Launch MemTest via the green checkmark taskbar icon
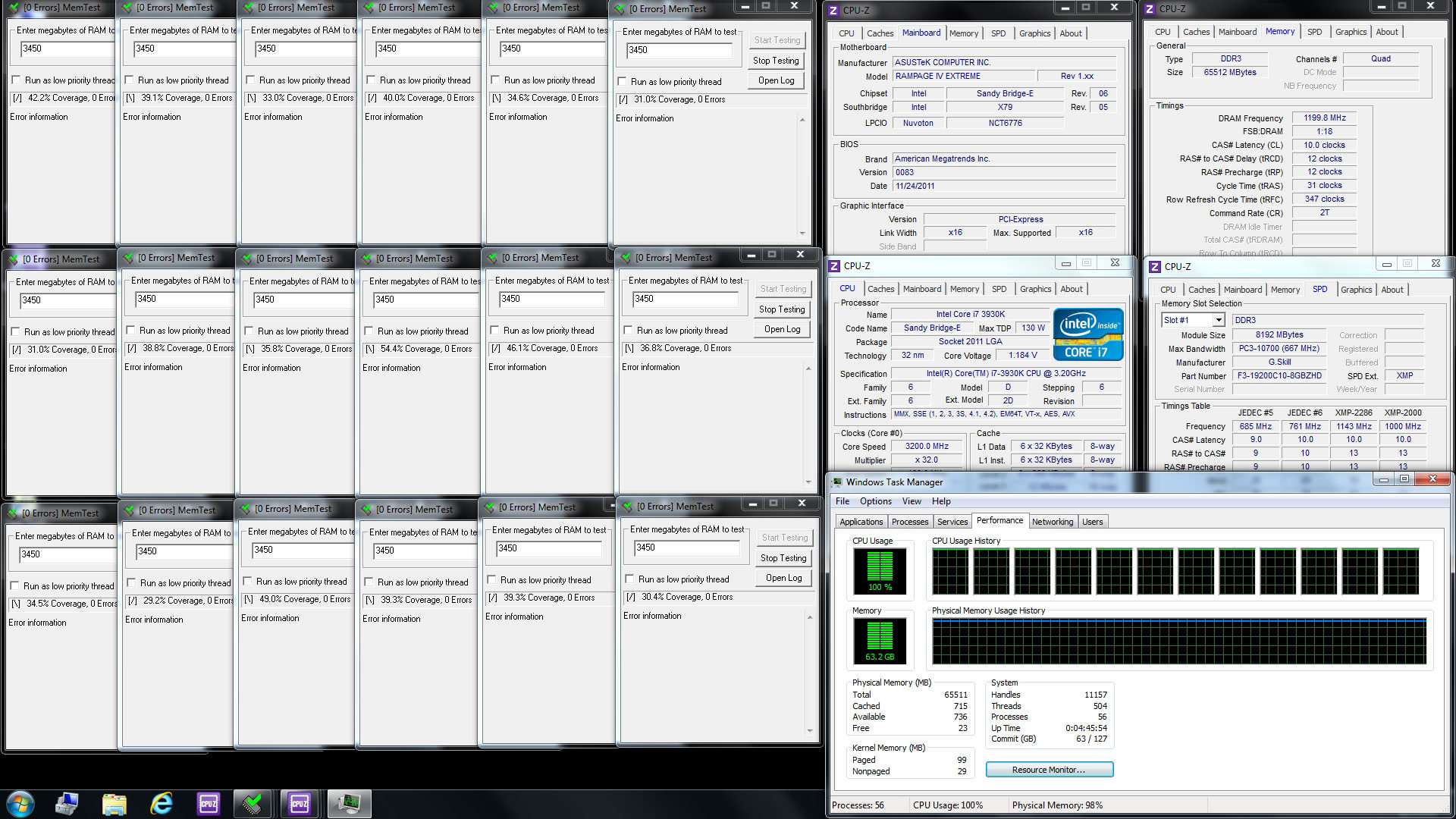This screenshot has width=1456, height=819. 253,803
